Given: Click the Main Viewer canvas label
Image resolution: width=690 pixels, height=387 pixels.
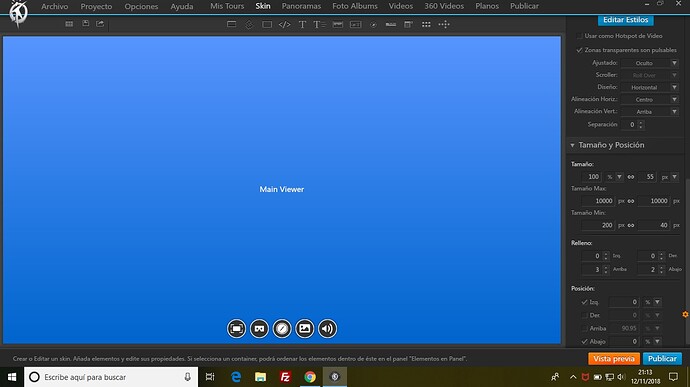Looking at the screenshot, I should pos(282,189).
